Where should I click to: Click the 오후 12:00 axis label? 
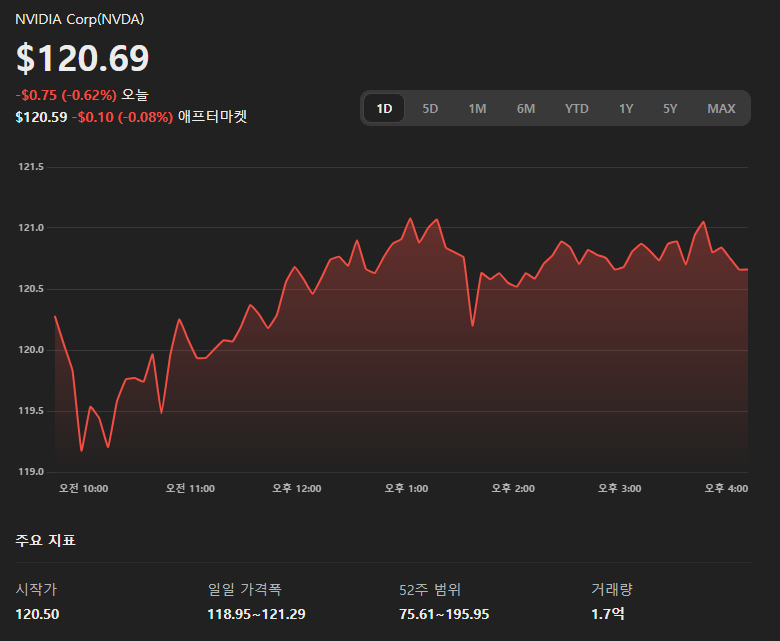(297, 489)
